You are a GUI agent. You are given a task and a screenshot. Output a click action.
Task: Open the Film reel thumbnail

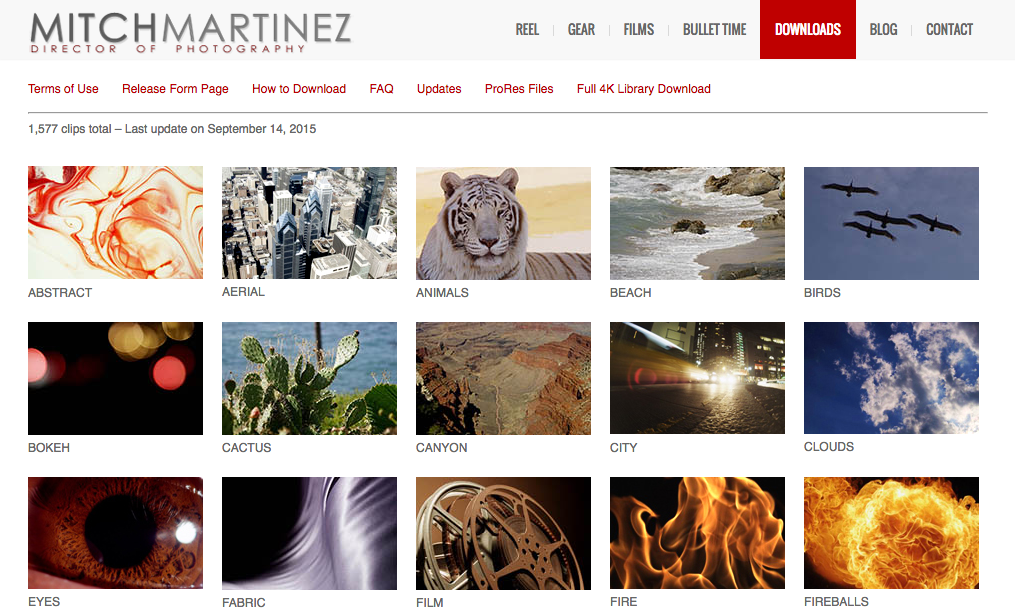(503, 533)
